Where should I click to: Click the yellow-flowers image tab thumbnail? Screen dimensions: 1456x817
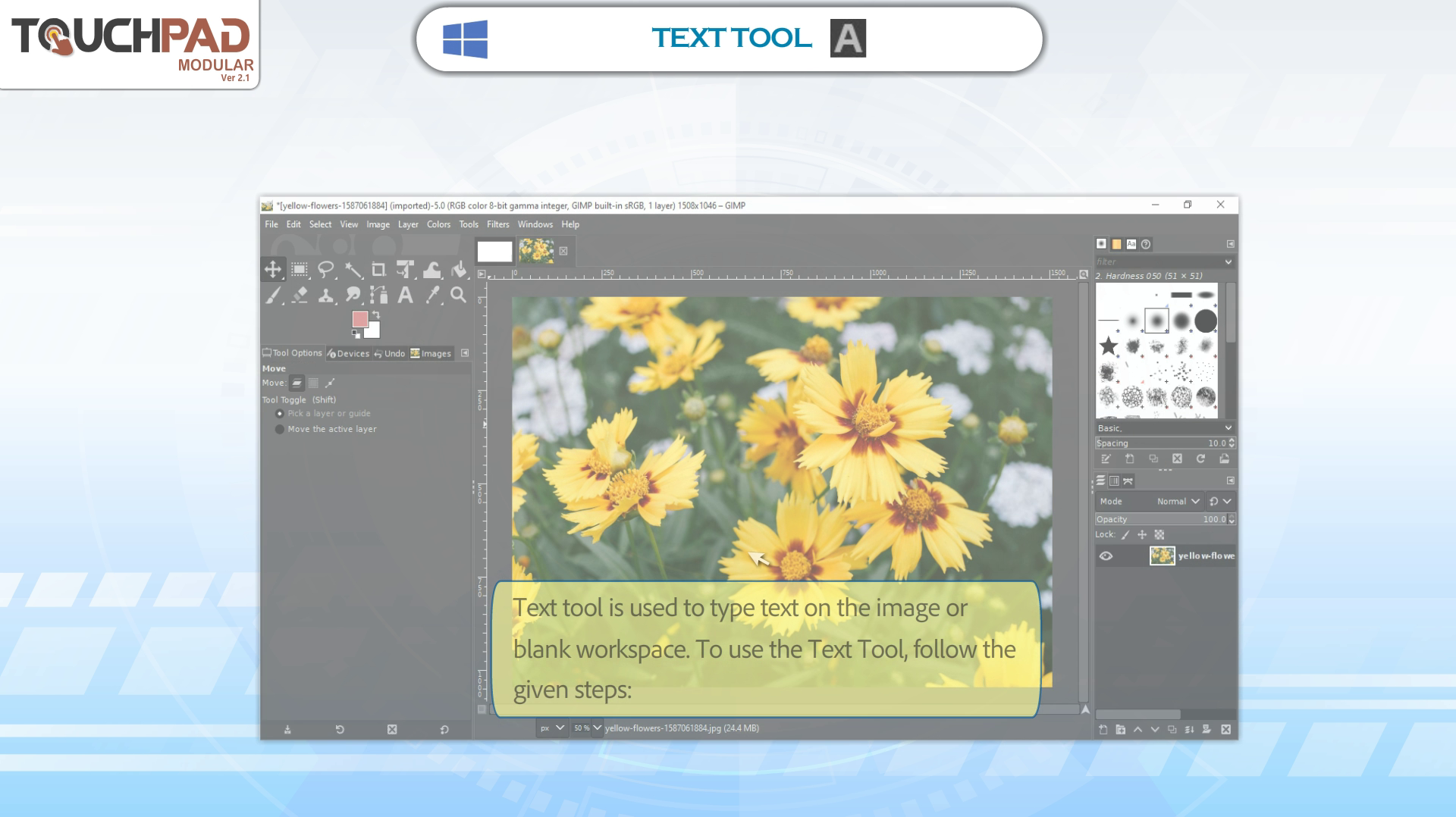click(536, 251)
